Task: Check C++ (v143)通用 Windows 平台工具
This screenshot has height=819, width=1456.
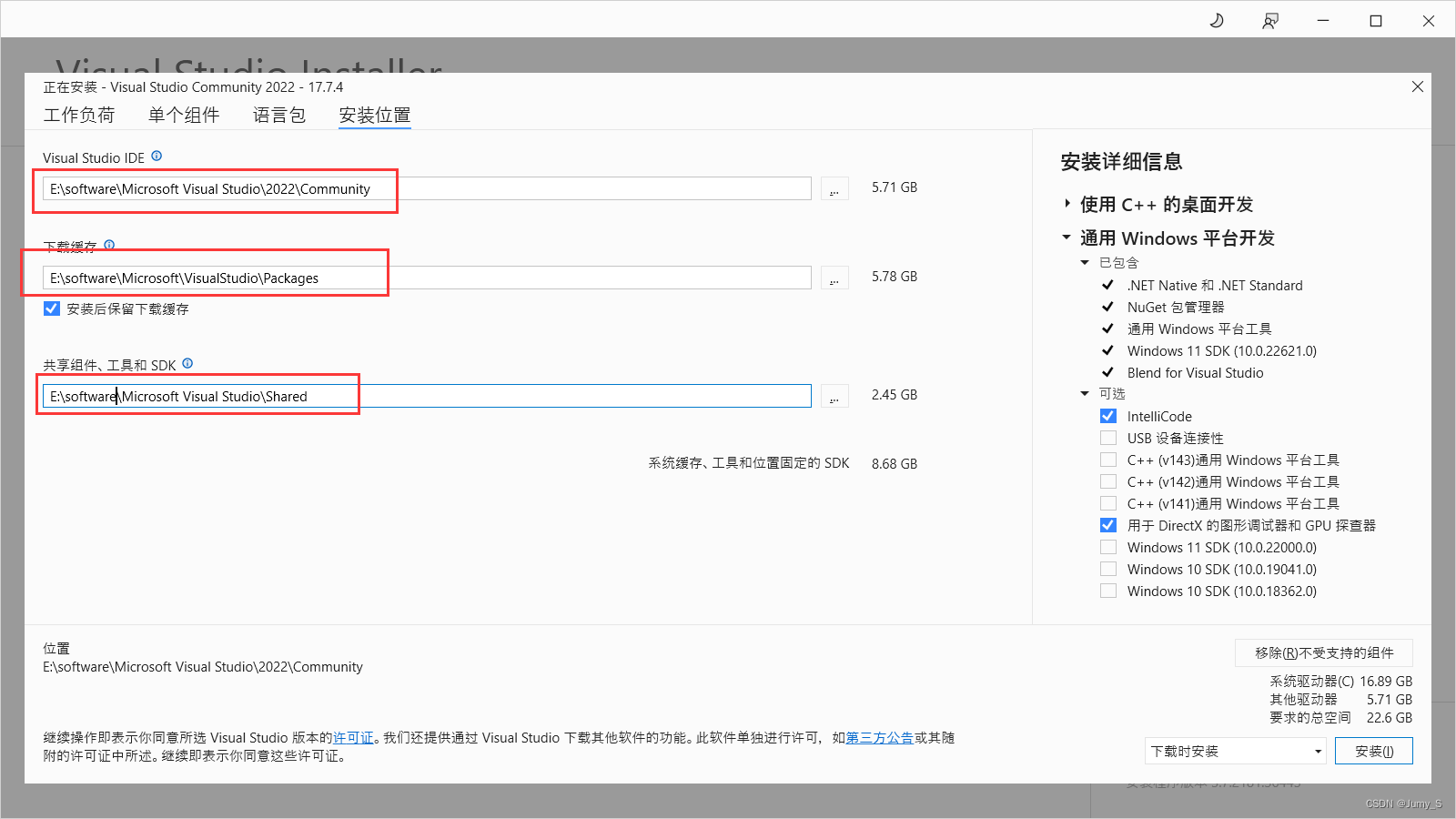Action: coord(1108,460)
